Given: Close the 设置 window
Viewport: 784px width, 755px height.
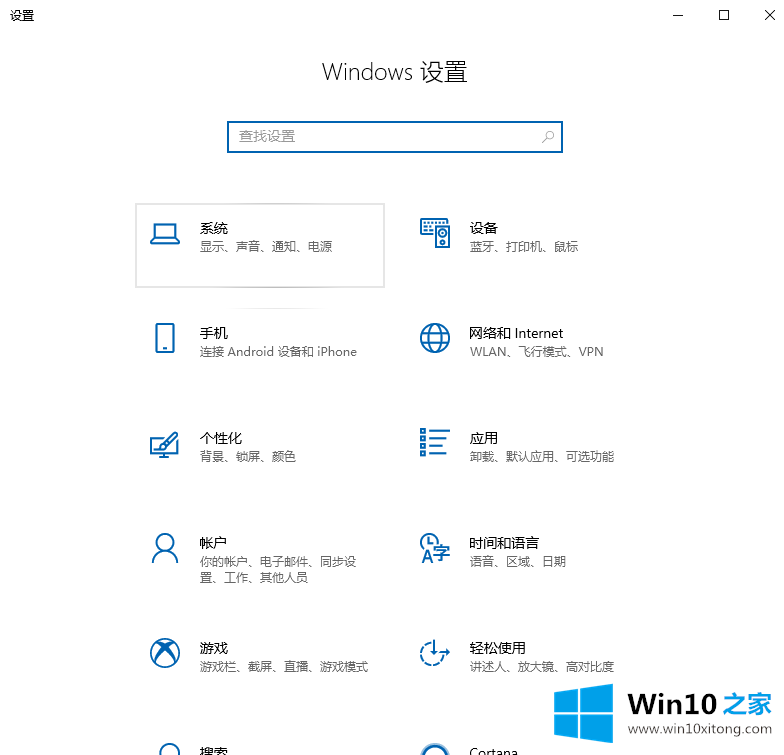Looking at the screenshot, I should coord(768,15).
